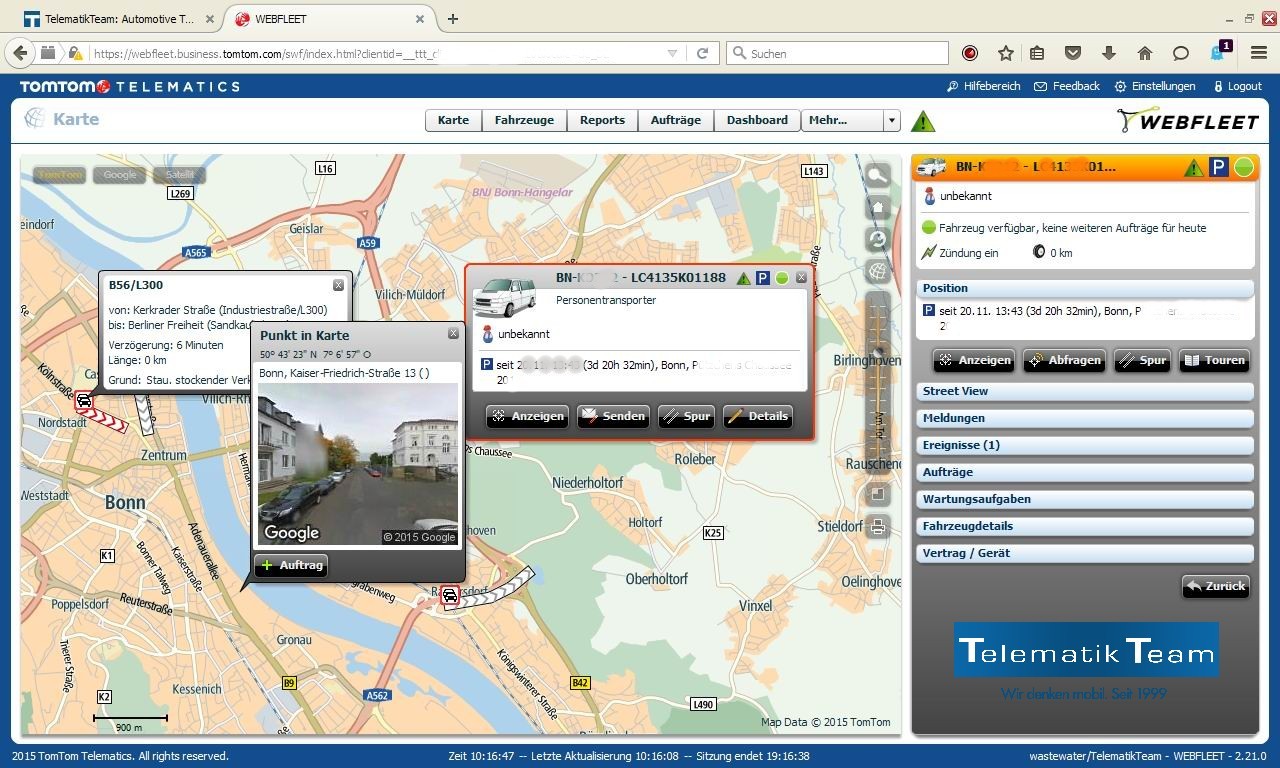Expand the Vertrag / Gerät section

point(1085,553)
